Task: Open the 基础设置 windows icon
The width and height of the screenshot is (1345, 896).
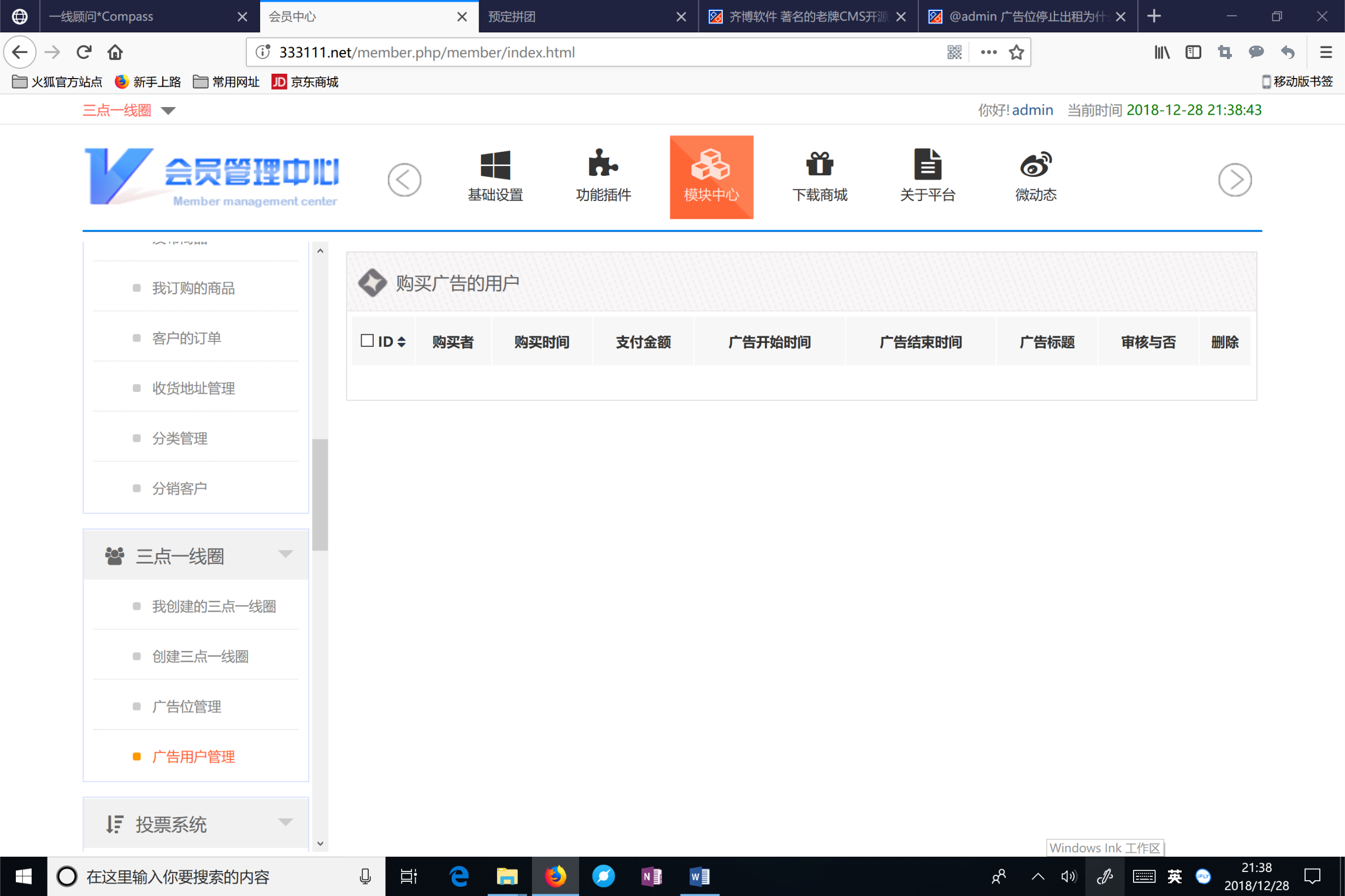Action: click(x=495, y=165)
